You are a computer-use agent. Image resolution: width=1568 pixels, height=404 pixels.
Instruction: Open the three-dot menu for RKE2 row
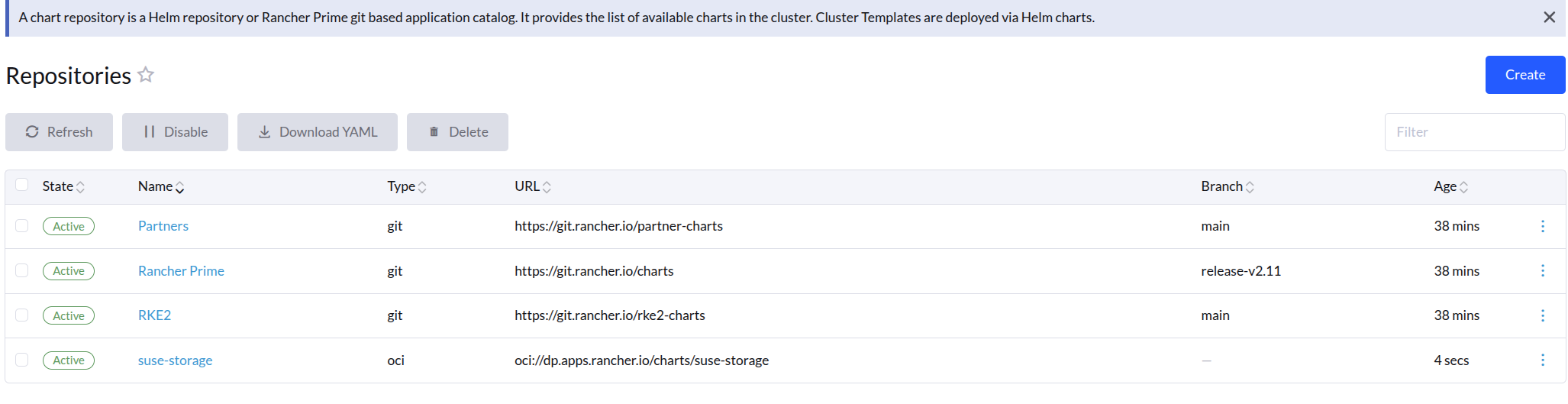(x=1542, y=315)
